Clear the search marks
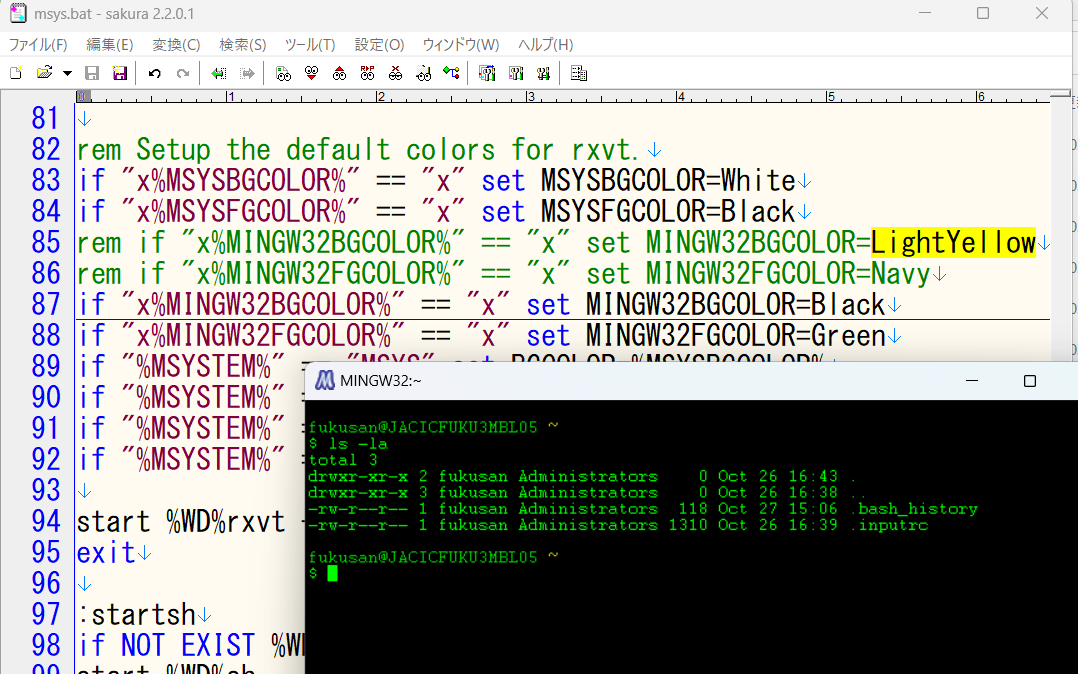The height and width of the screenshot is (674, 1078). pyautogui.click(x=395, y=73)
